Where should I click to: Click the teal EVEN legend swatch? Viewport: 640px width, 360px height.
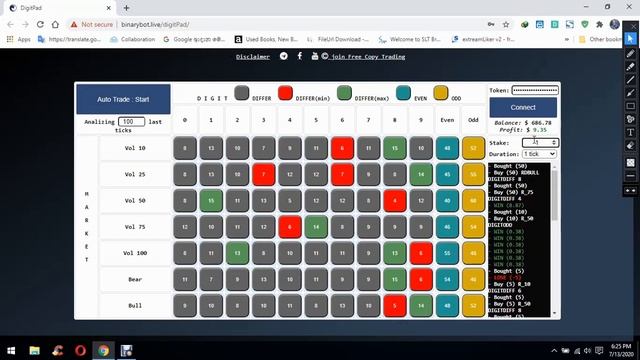click(403, 93)
